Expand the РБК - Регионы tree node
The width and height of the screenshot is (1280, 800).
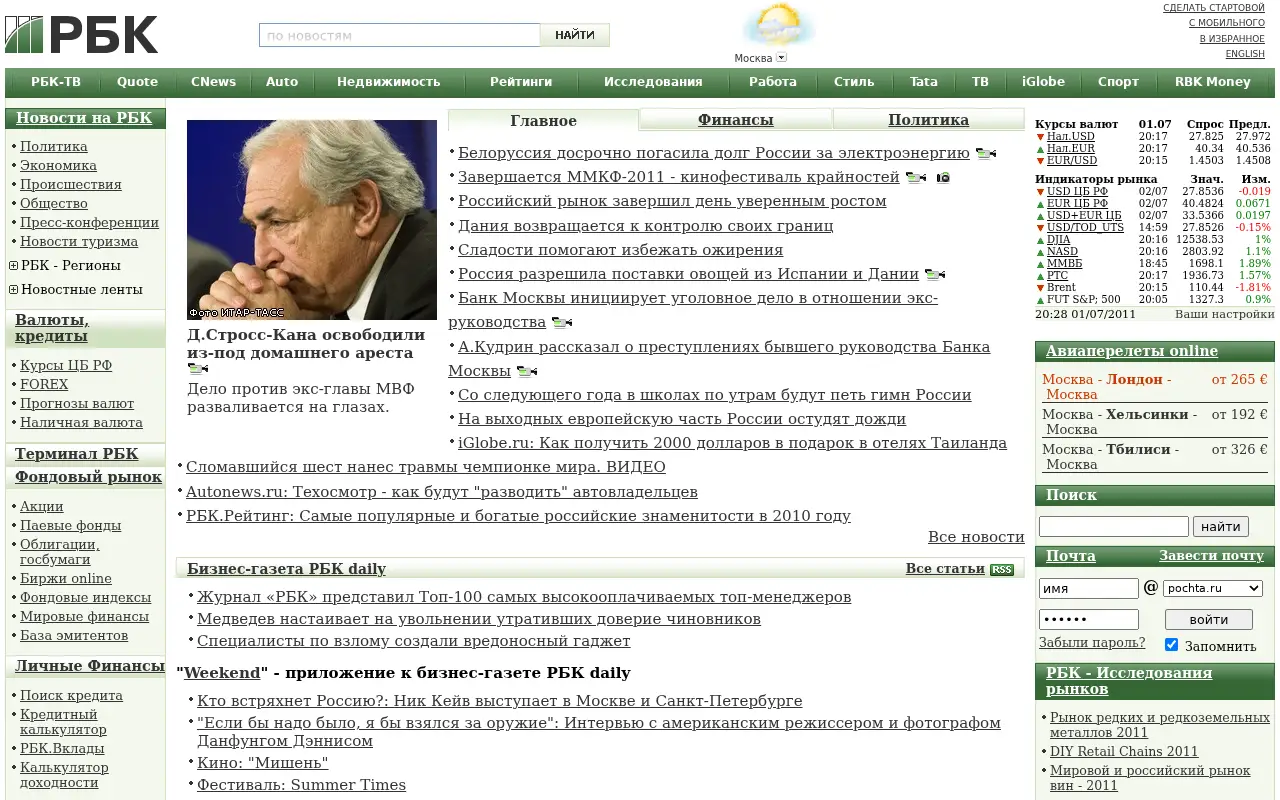click(13, 266)
